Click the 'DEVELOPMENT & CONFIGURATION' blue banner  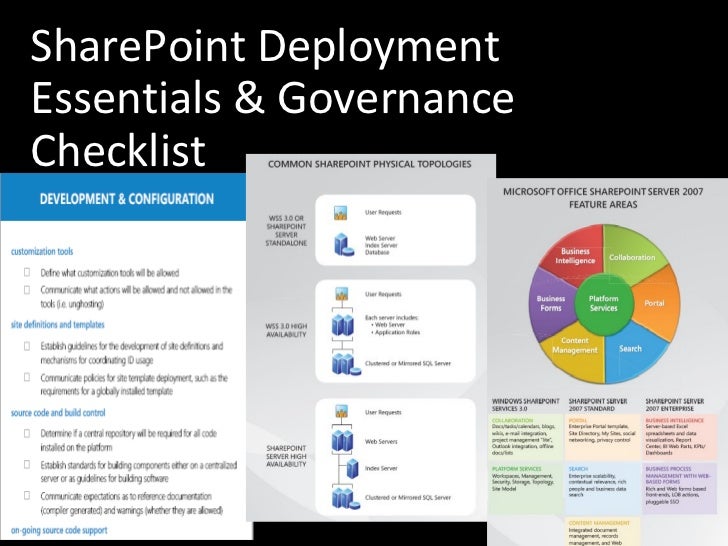pyautogui.click(x=123, y=199)
